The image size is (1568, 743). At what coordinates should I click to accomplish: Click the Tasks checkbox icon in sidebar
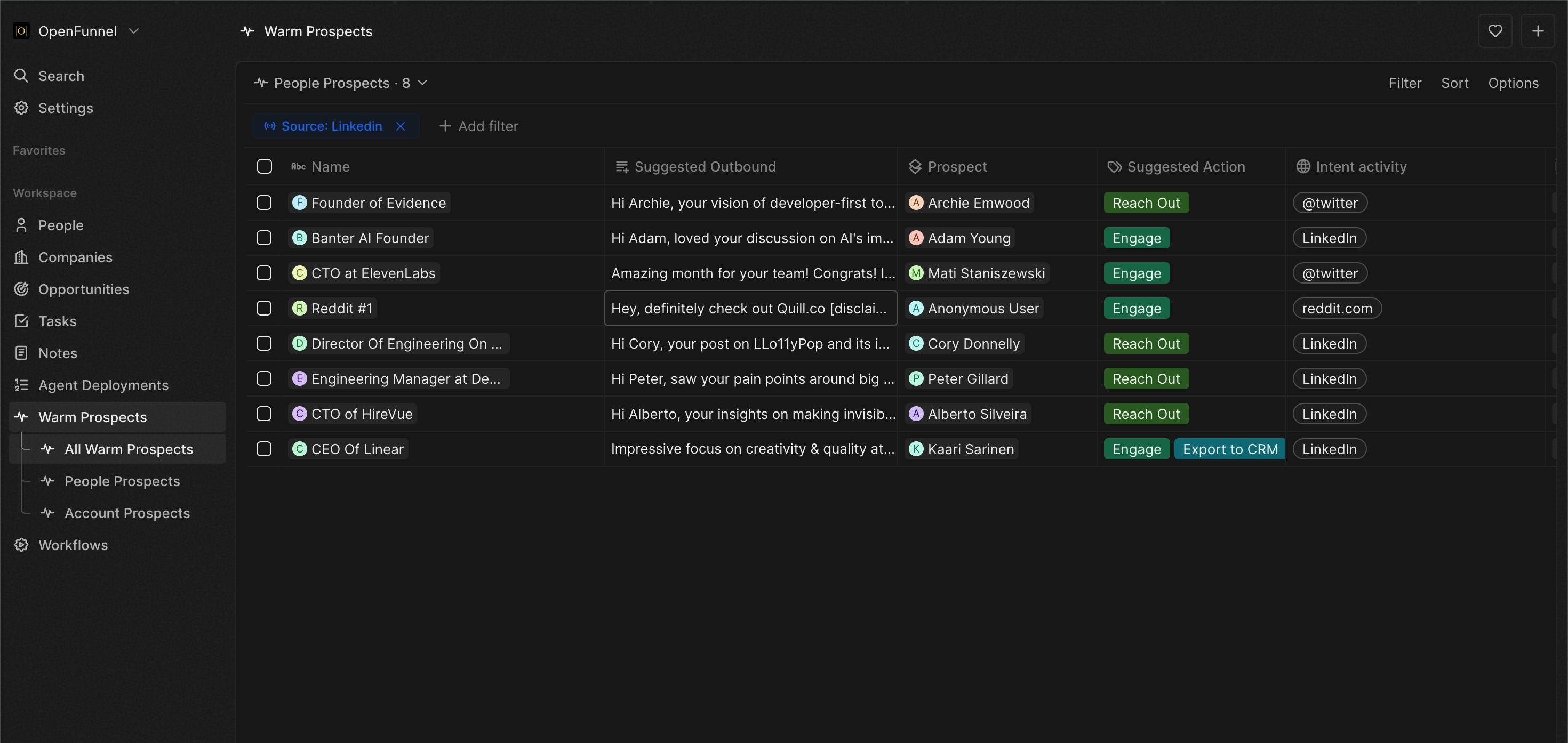tap(21, 321)
